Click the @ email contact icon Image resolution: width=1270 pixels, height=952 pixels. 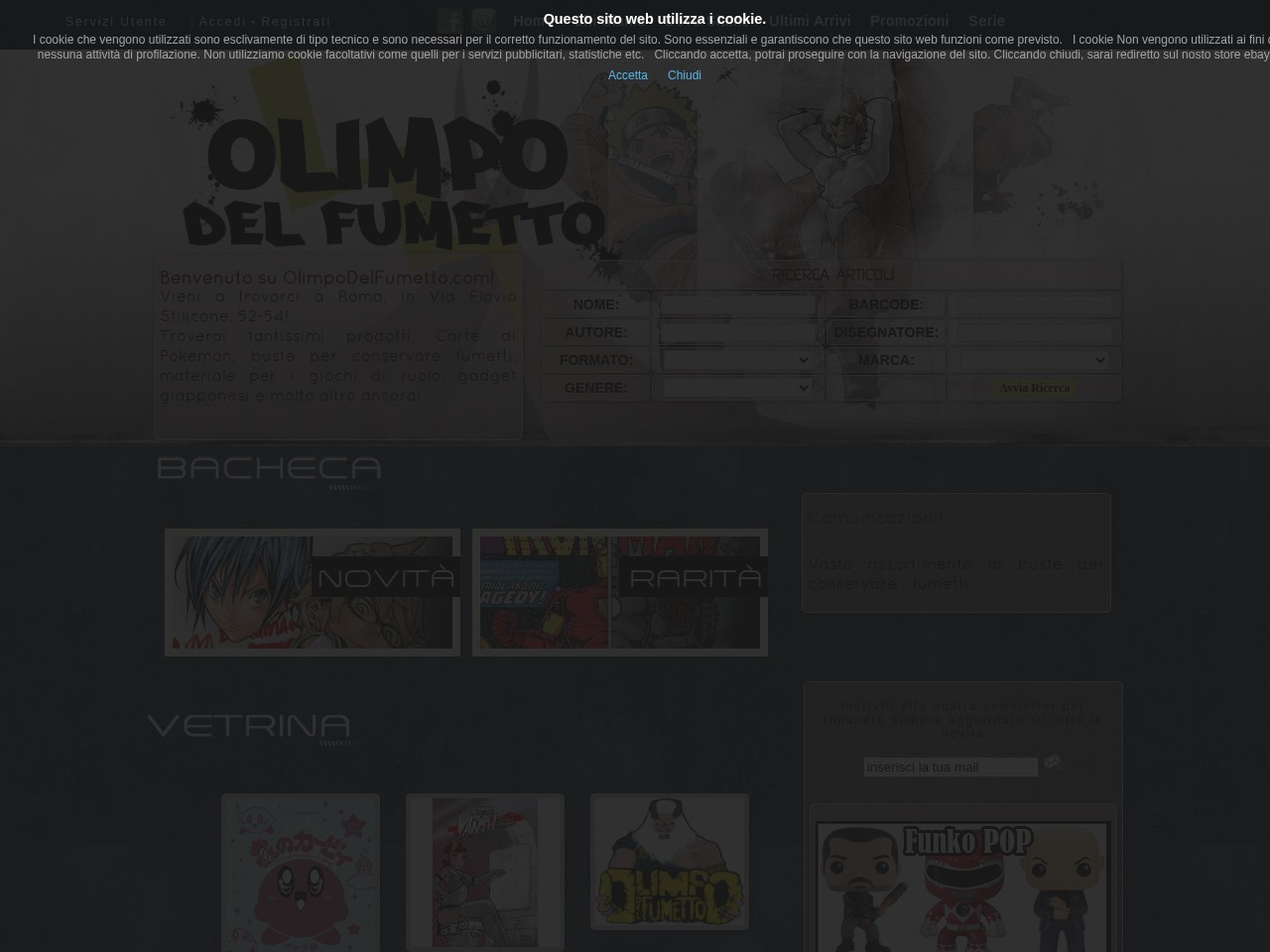click(483, 20)
